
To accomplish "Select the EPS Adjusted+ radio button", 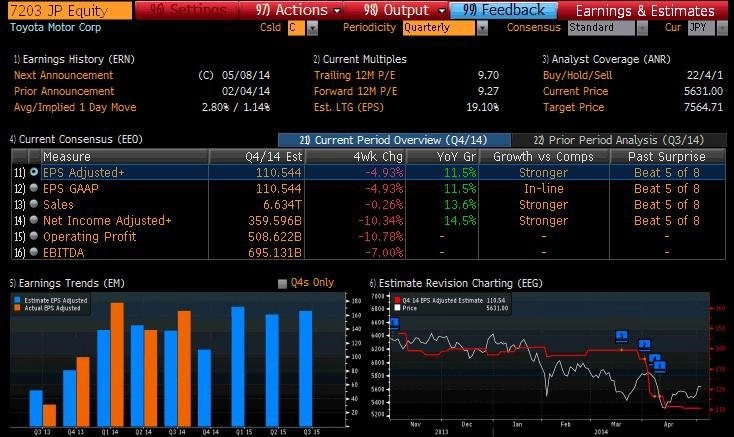I will 34,172.
